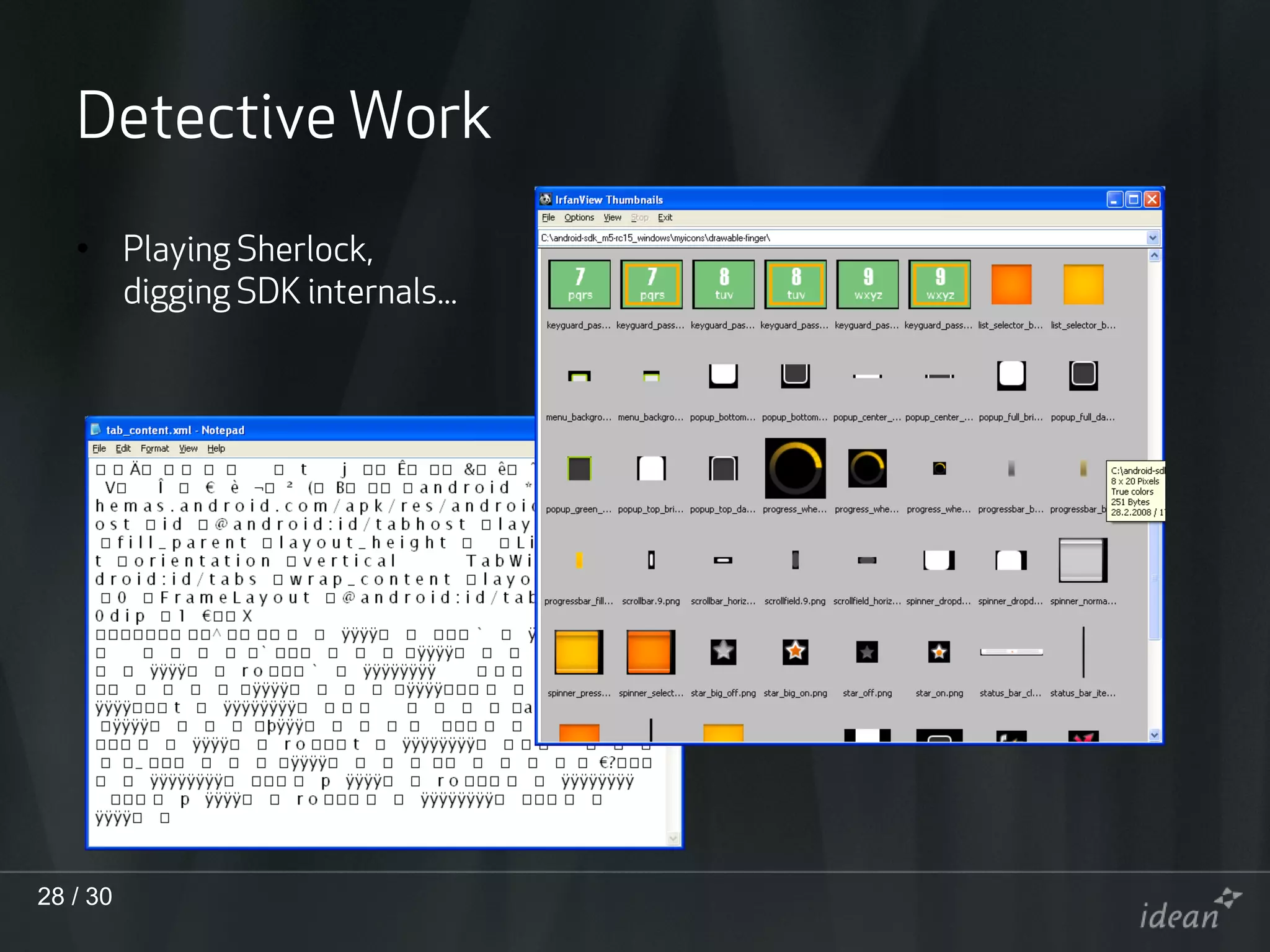Select the spinner_press orange-yellow thumbnail
Viewport: 1270px width, 952px height.
[578, 651]
